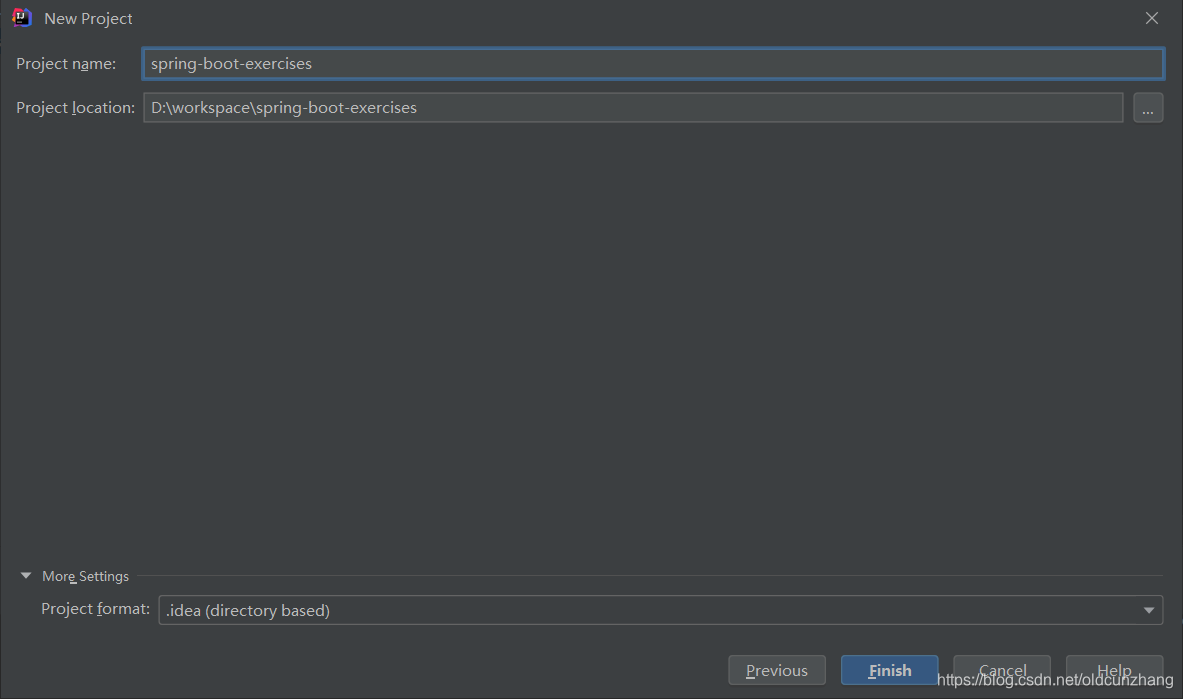Click the Project format label
The height and width of the screenshot is (699, 1183).
pyautogui.click(x=95, y=609)
